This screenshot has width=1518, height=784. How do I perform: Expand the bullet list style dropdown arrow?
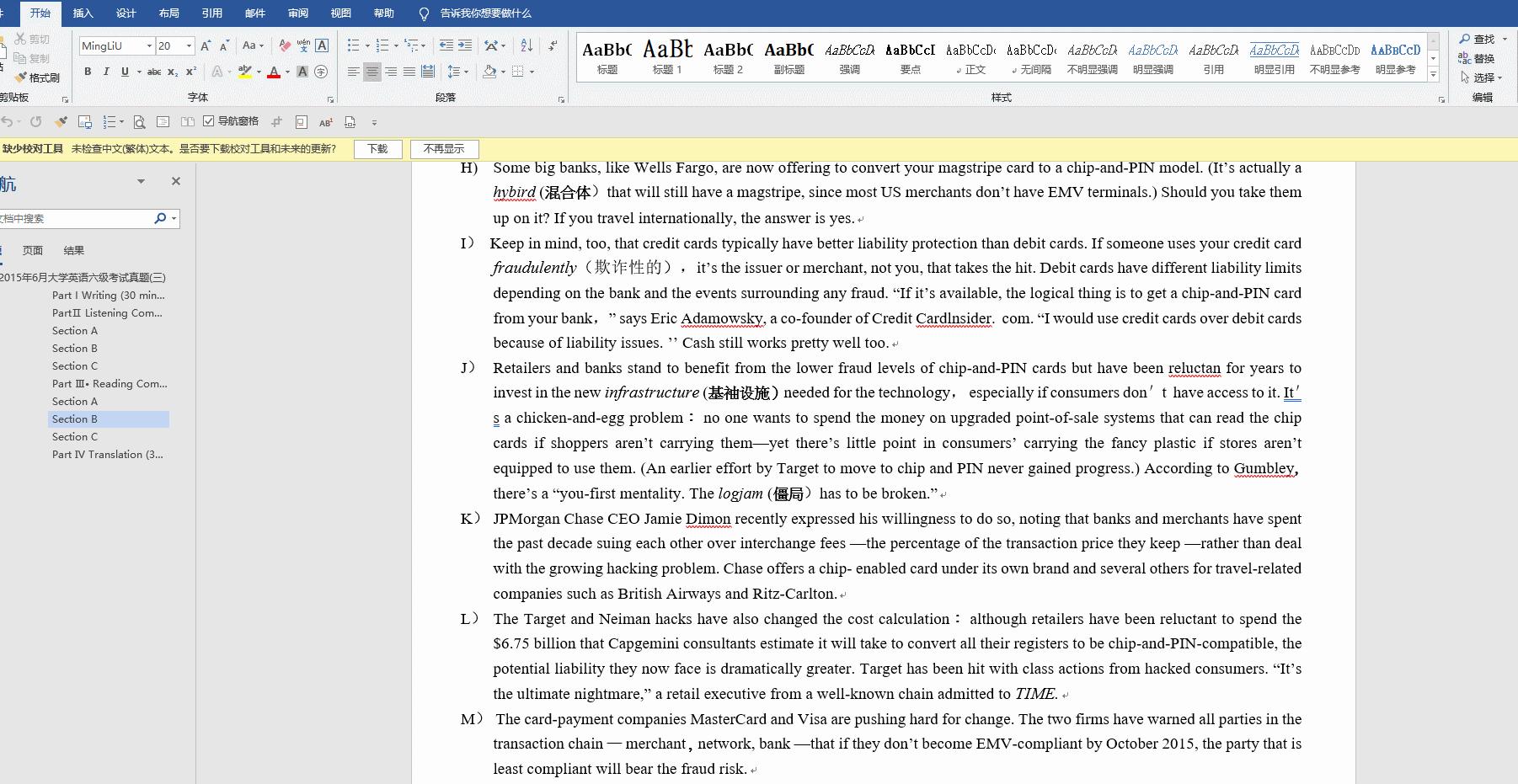coord(367,46)
